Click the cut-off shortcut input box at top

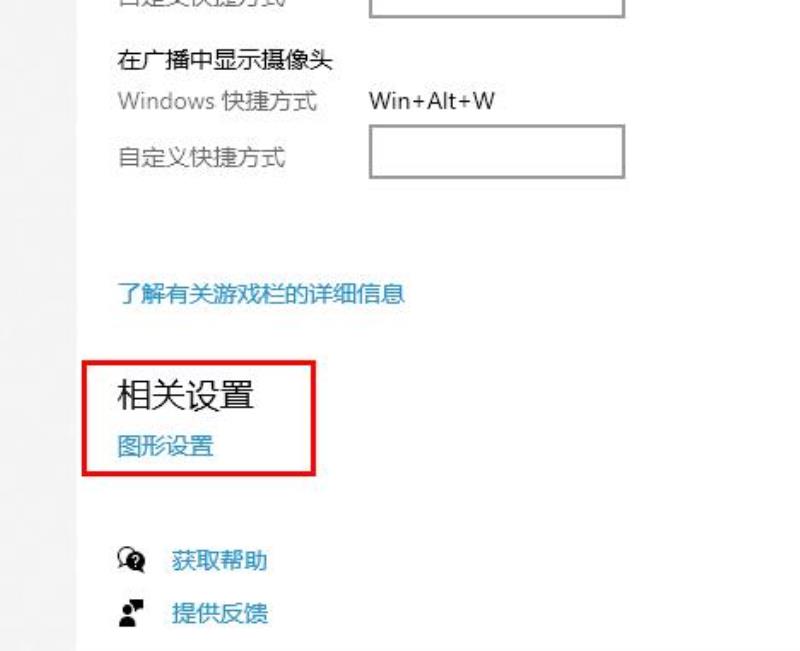[x=497, y=8]
